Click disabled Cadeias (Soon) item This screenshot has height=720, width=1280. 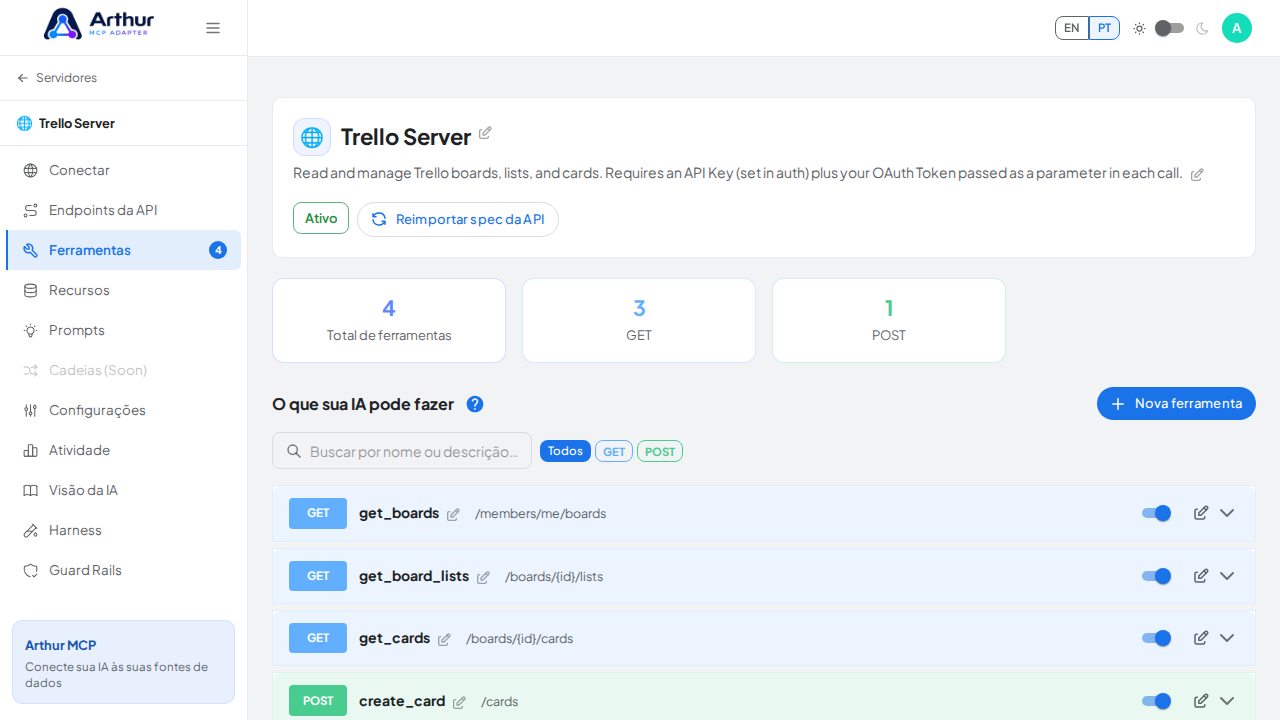(123, 370)
